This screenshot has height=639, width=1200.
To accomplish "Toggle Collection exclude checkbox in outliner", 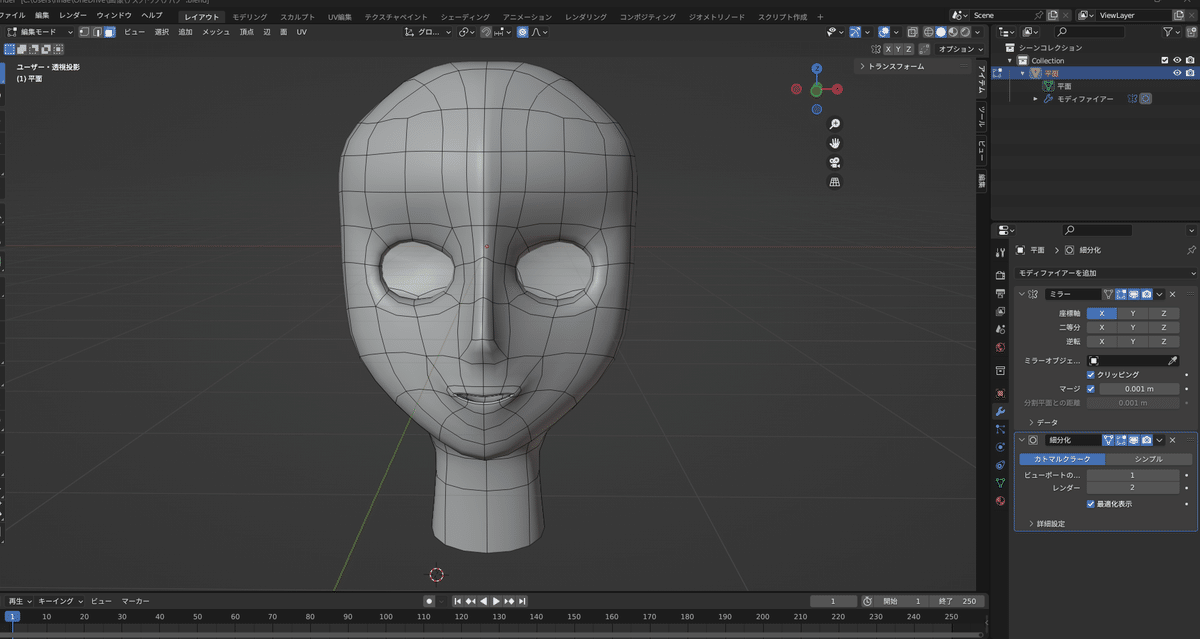I will pos(1164,60).
